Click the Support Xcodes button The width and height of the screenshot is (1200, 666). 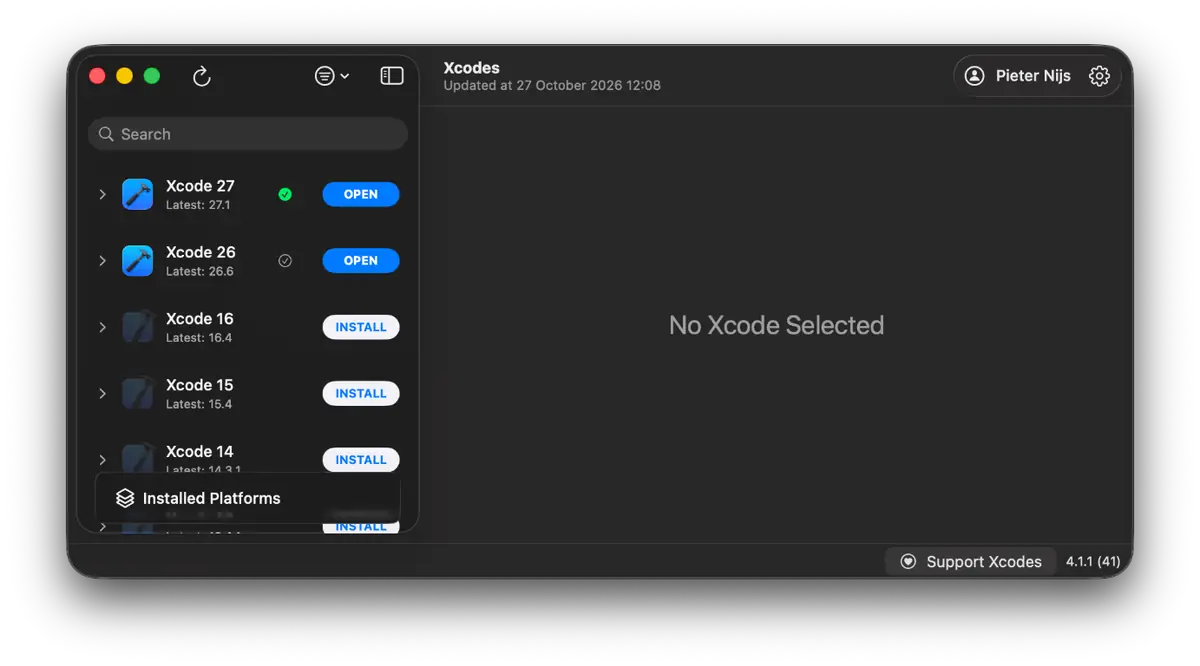pyautogui.click(x=971, y=562)
